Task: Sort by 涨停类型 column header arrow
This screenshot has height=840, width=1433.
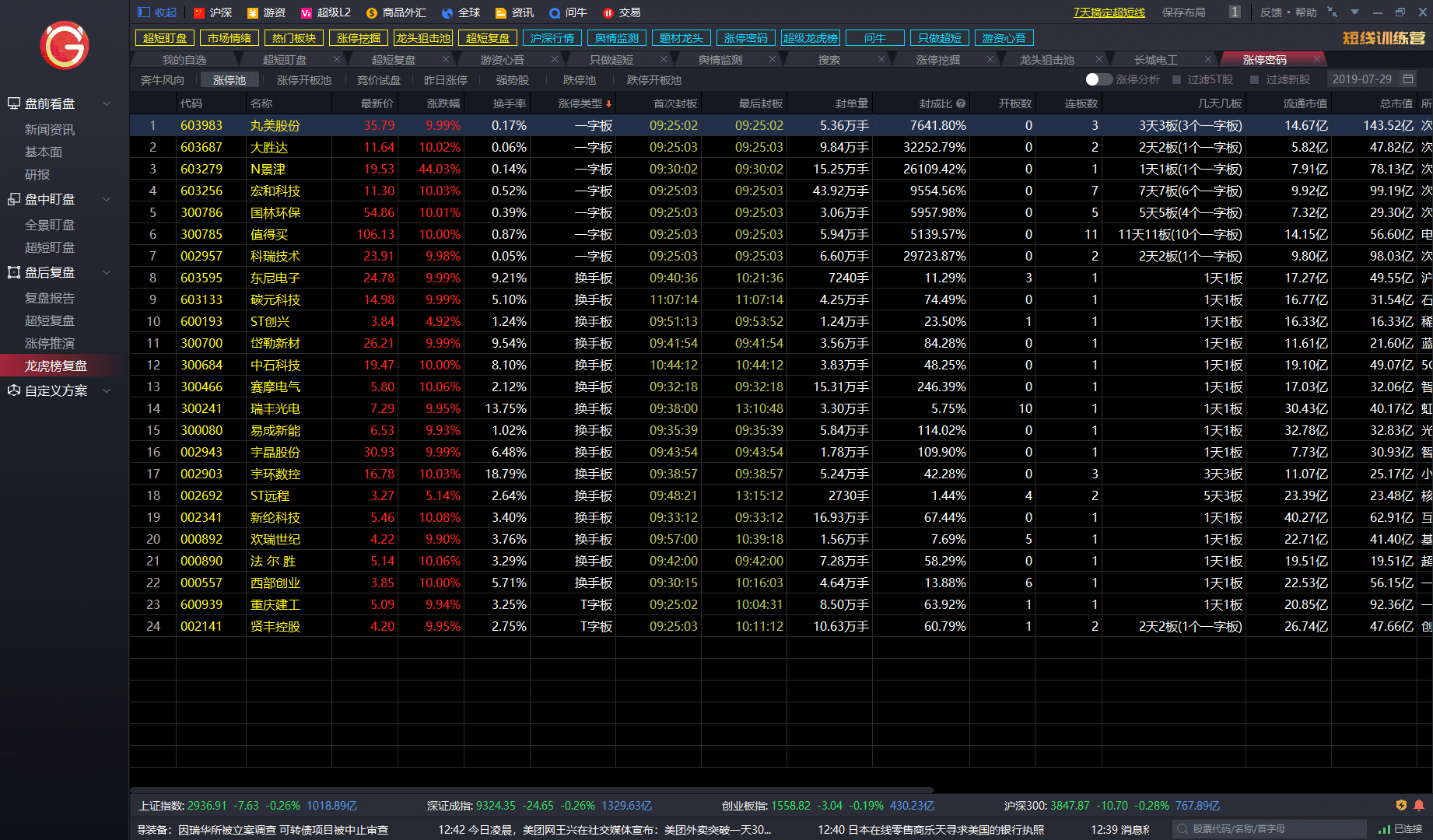Action: click(608, 103)
